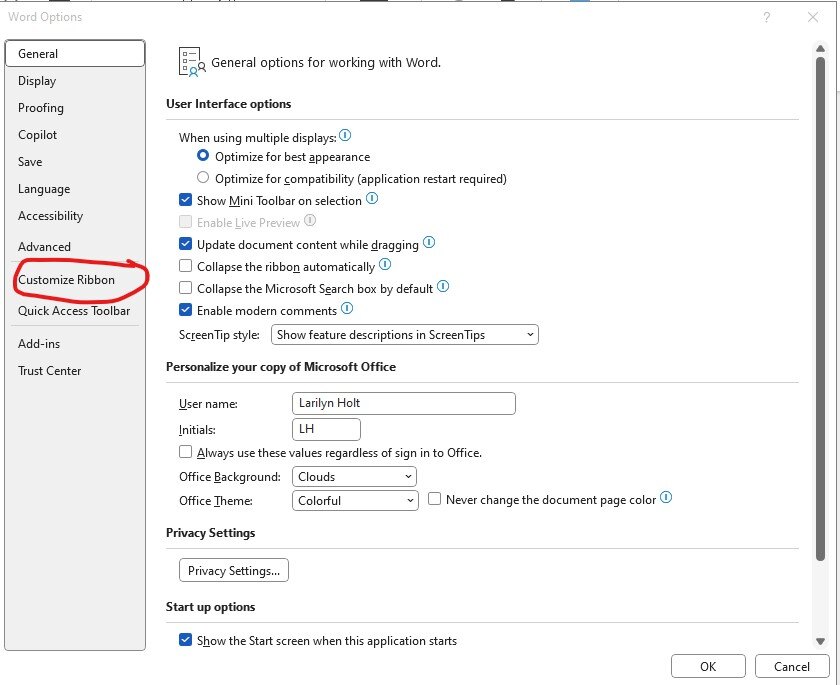Click the Initials field
Viewport: 840px width, 685px height.
[326, 429]
